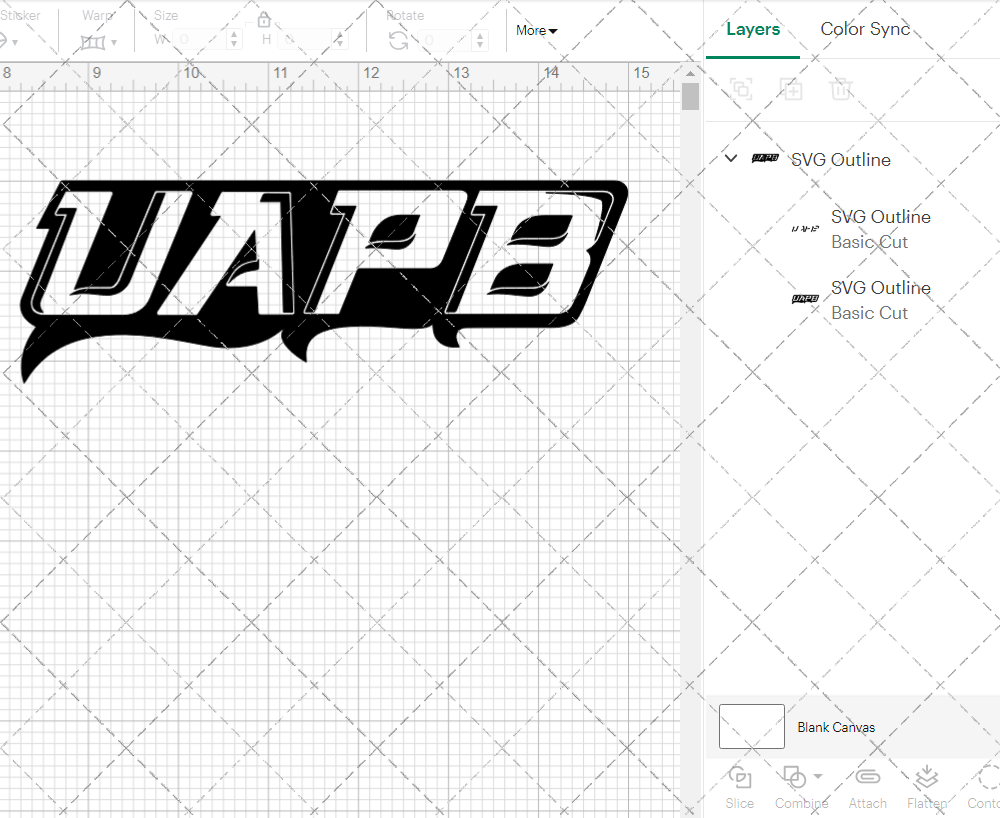Click the delete layer trash icon
Viewport: 1000px width, 818px height.
pos(841,89)
